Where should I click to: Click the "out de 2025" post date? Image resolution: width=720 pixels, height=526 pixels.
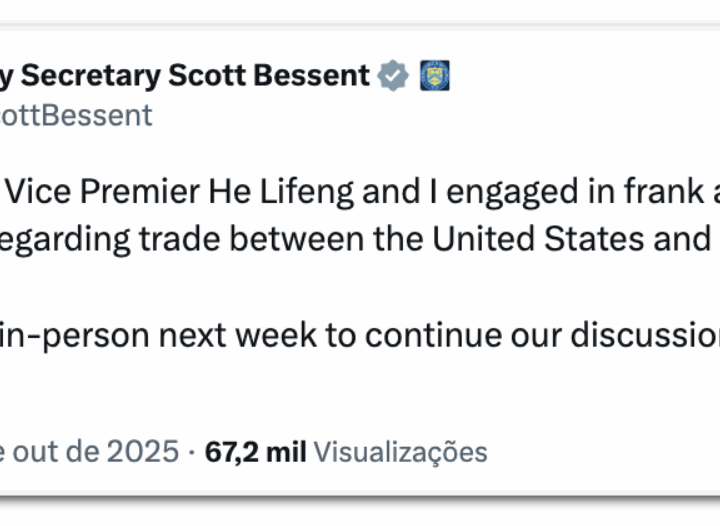tap(94, 452)
